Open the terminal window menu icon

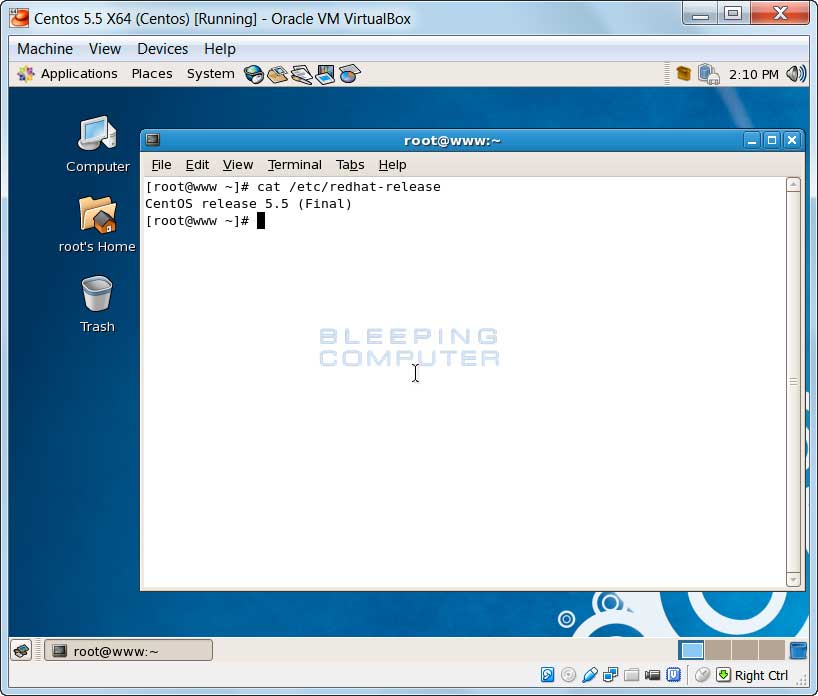coord(153,140)
